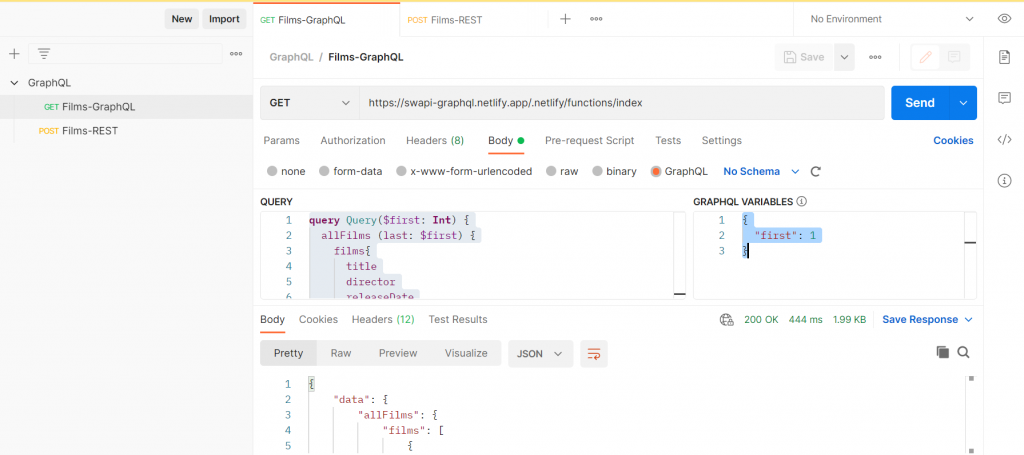The width and height of the screenshot is (1024, 455).
Task: Click the New button
Action: (x=182, y=19)
